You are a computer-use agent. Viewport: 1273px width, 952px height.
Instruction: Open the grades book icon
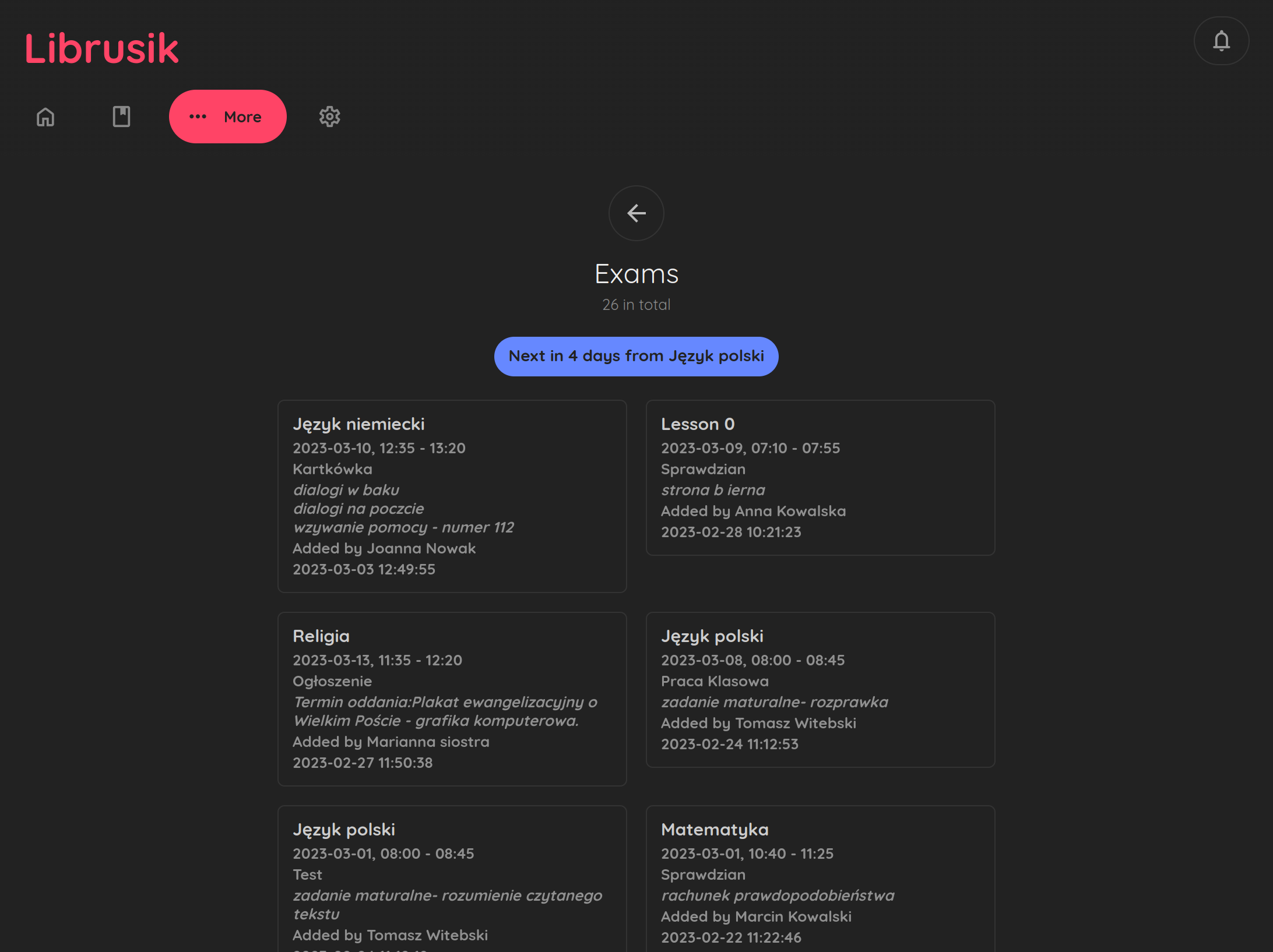pyautogui.click(x=121, y=117)
